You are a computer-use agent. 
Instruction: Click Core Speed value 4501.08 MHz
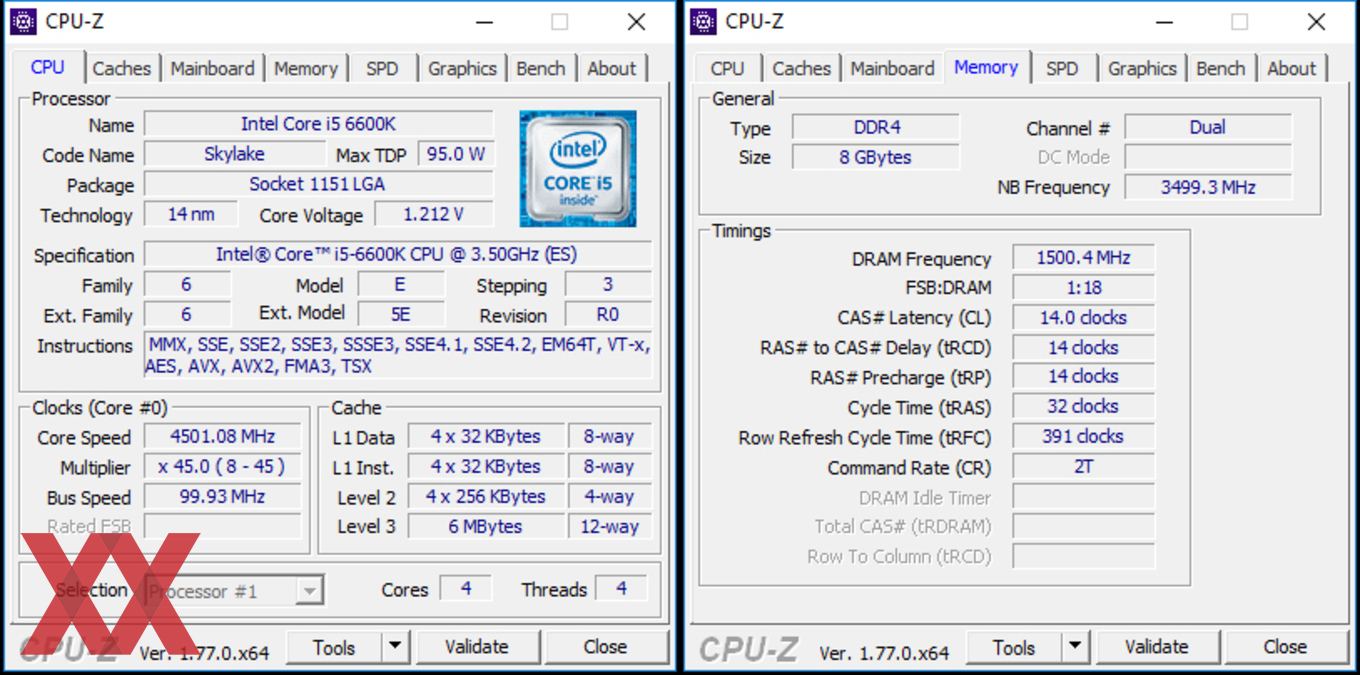point(223,437)
